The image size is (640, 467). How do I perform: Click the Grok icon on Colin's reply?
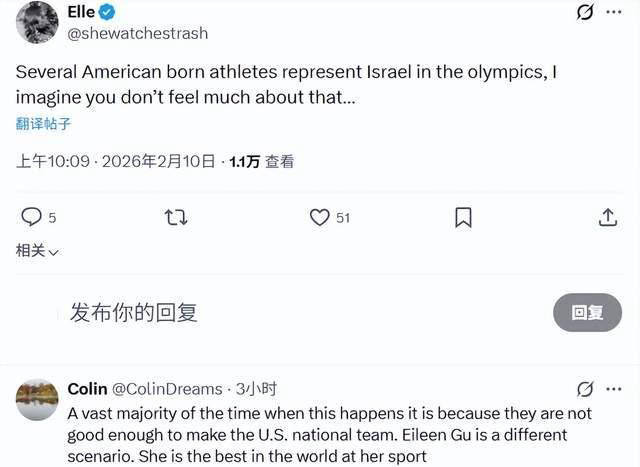click(586, 389)
